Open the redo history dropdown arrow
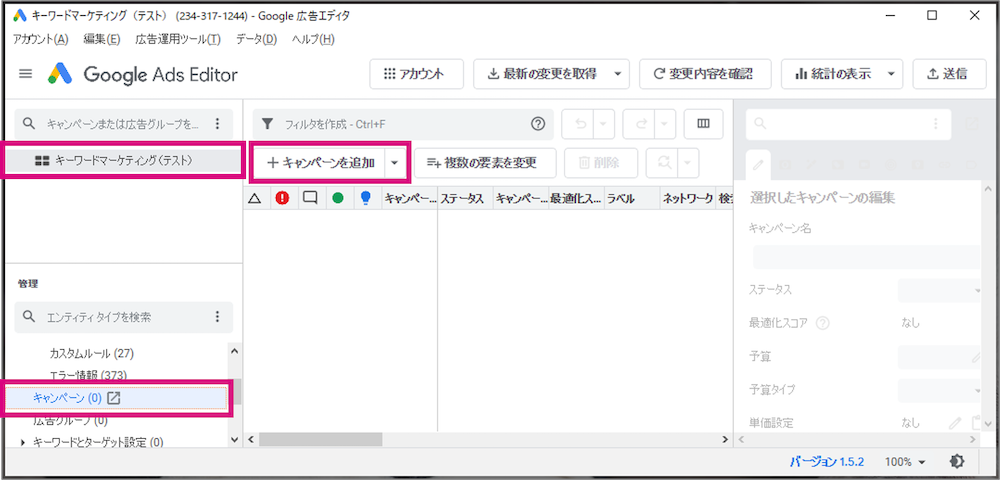Image resolution: width=1000 pixels, height=480 pixels. 665,124
